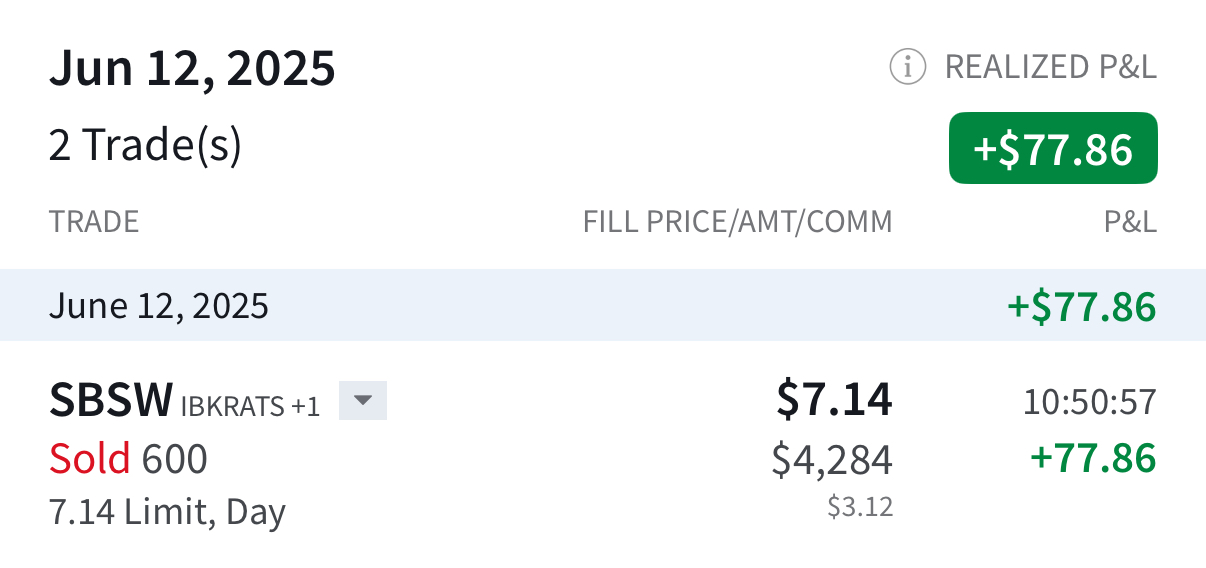Click the info icon beside REALIZED P&L

click(907, 67)
